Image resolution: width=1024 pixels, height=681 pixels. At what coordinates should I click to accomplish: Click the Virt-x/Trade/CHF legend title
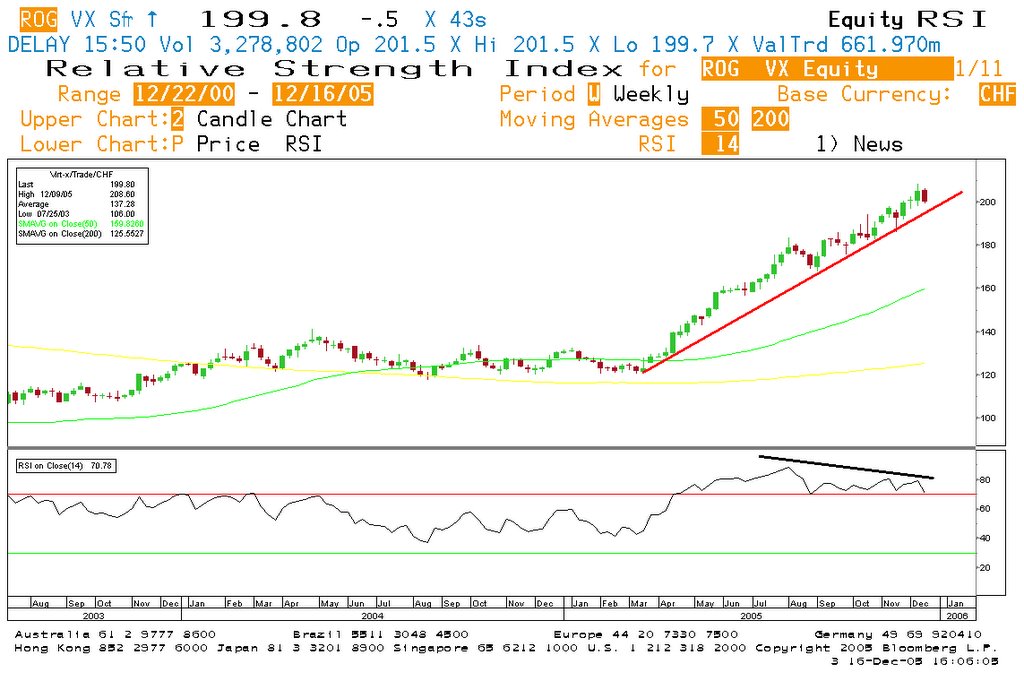(x=82, y=174)
